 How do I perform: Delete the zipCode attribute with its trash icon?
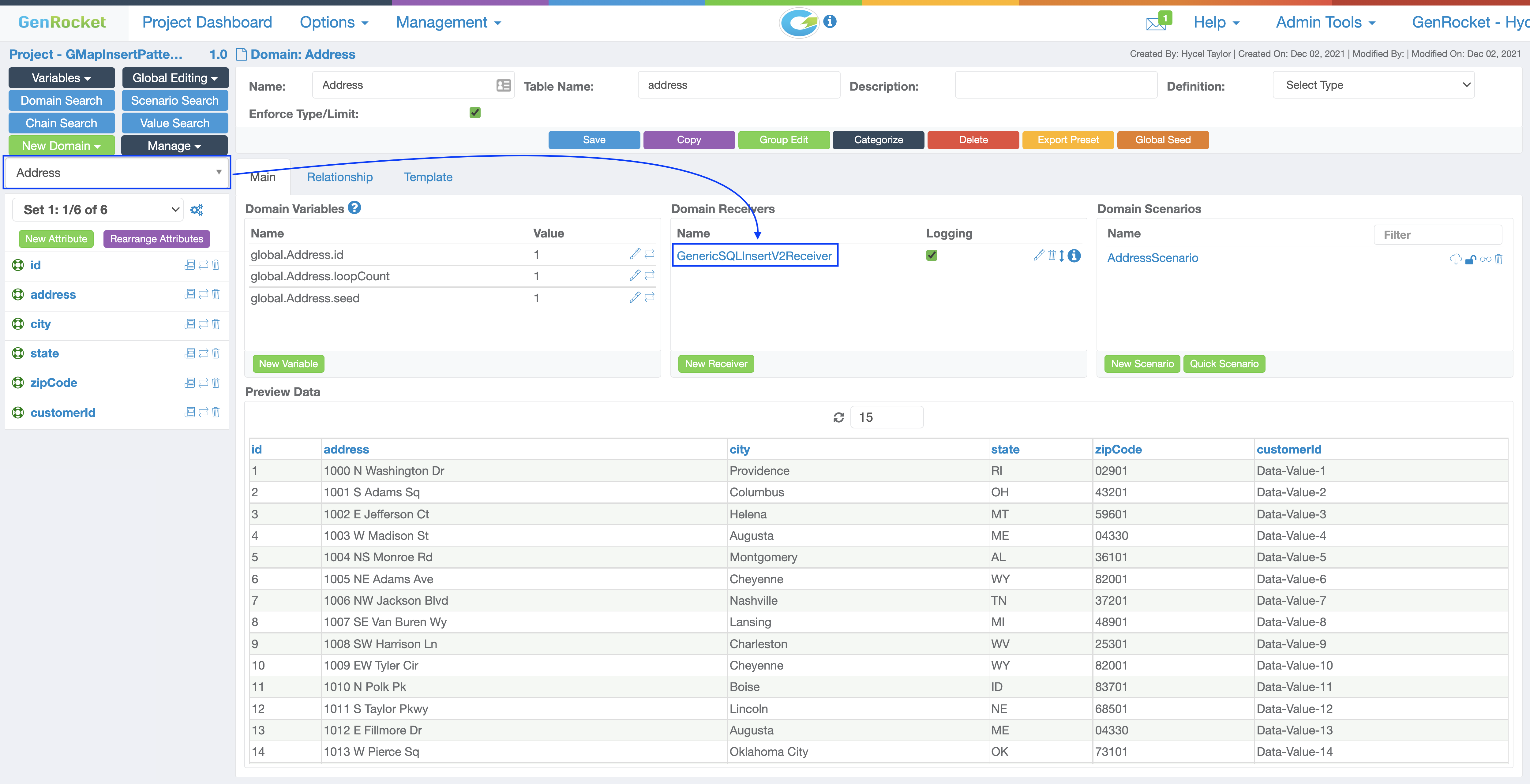(x=216, y=383)
